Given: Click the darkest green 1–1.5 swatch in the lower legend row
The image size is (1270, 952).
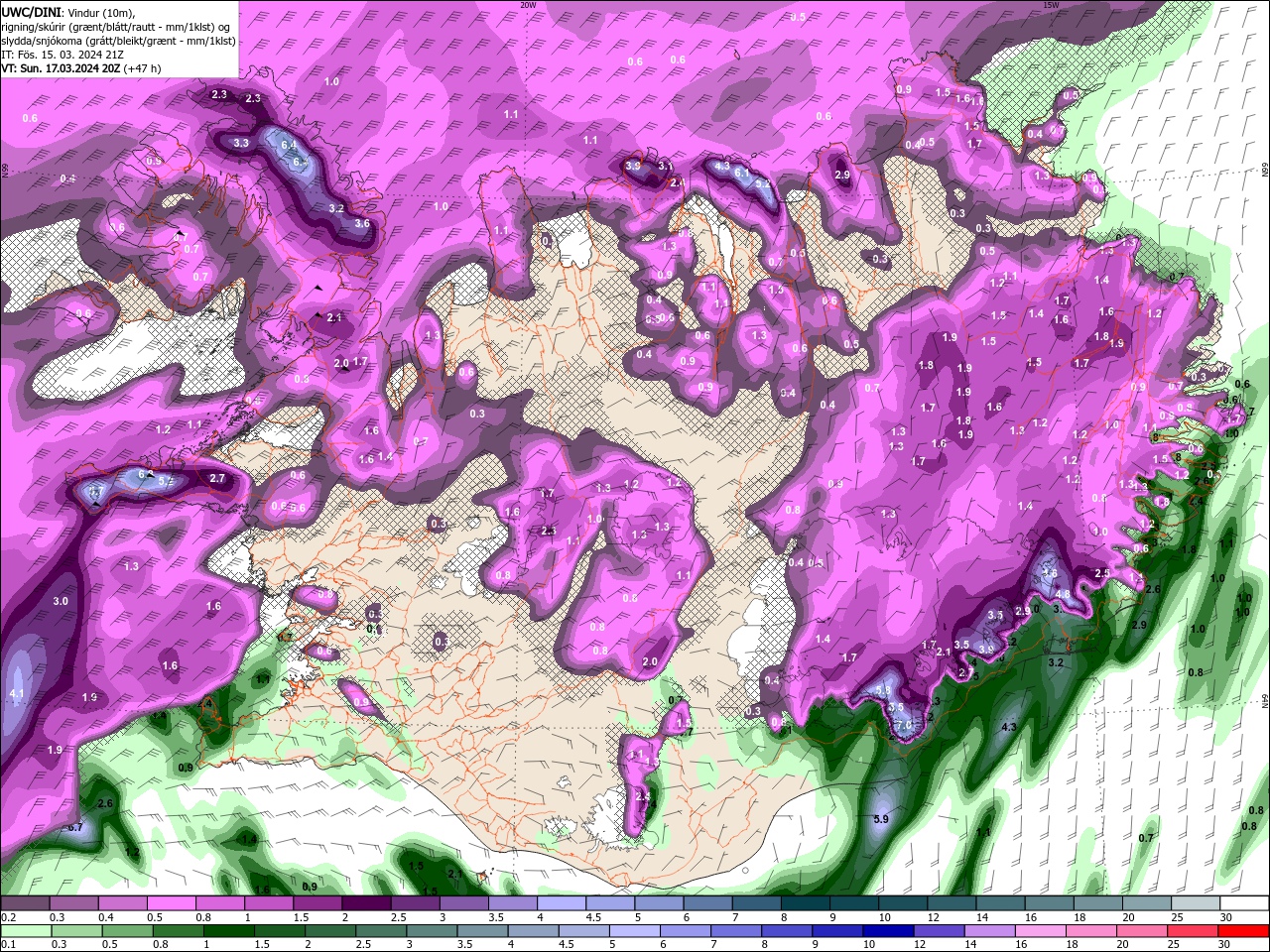Looking at the screenshot, I should point(231,931).
